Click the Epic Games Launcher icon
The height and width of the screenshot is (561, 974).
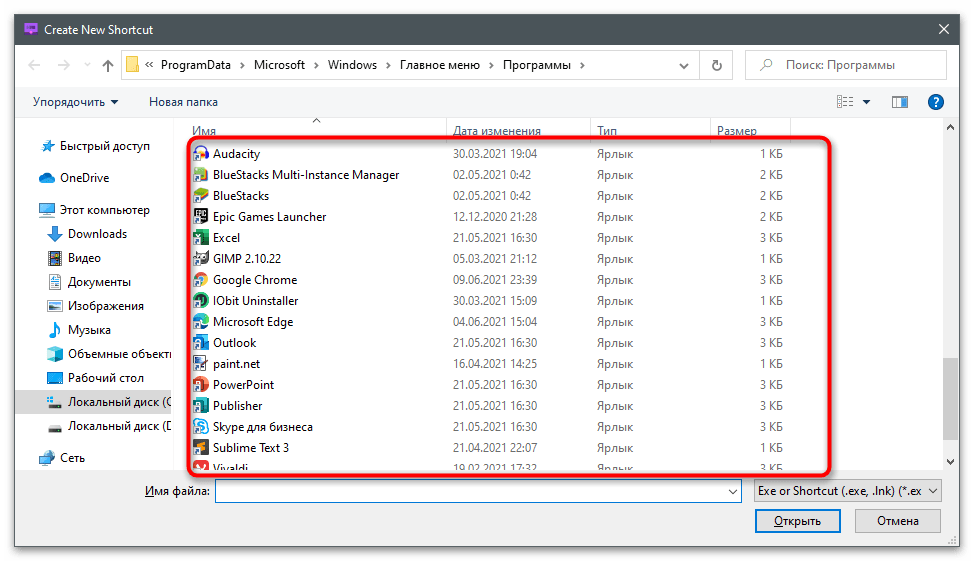pos(201,216)
